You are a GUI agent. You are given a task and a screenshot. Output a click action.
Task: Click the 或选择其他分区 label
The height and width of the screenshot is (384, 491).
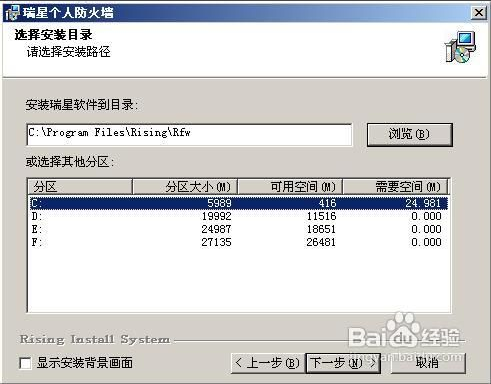pyautogui.click(x=70, y=162)
